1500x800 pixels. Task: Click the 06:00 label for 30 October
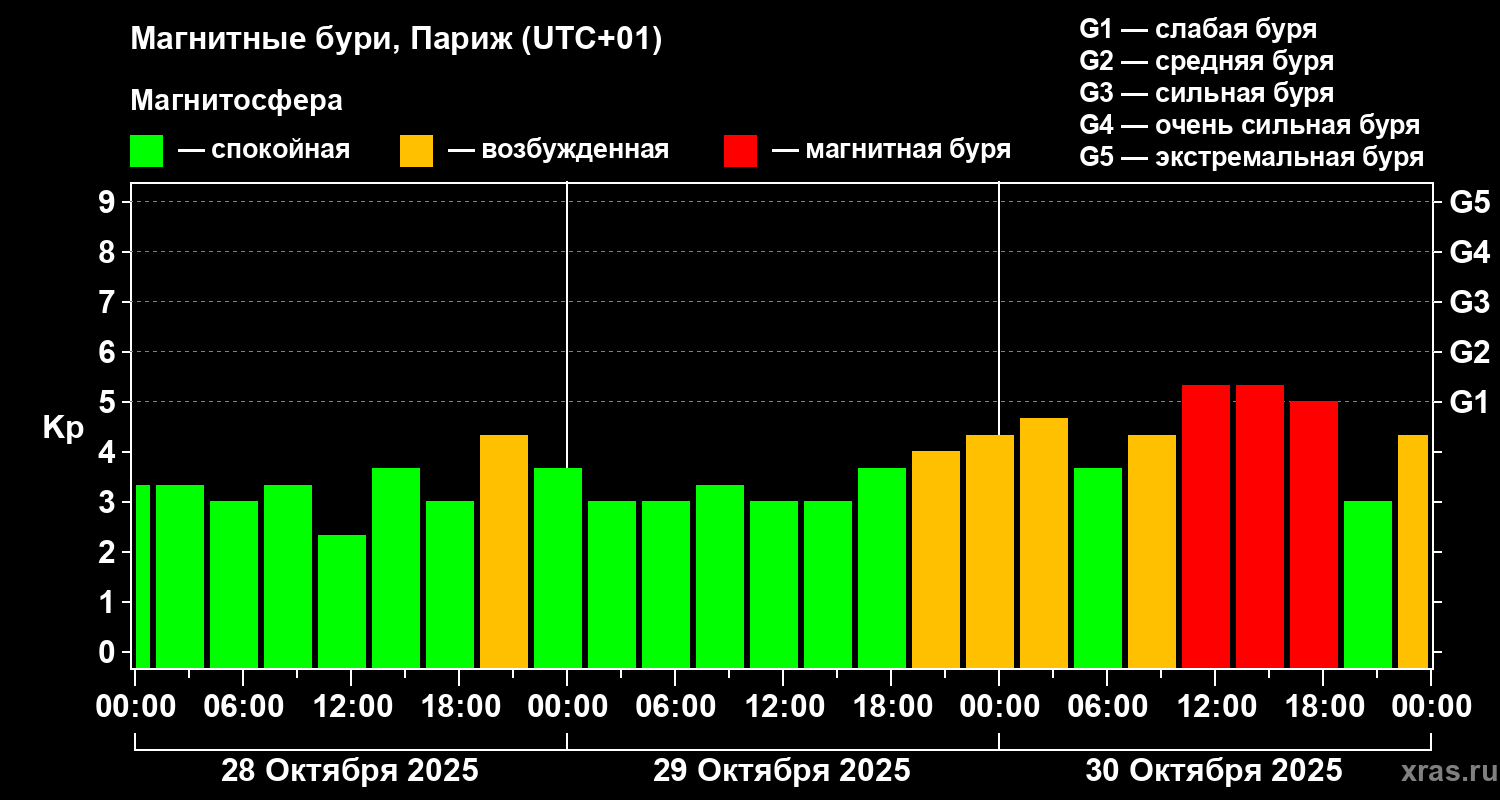click(1107, 706)
